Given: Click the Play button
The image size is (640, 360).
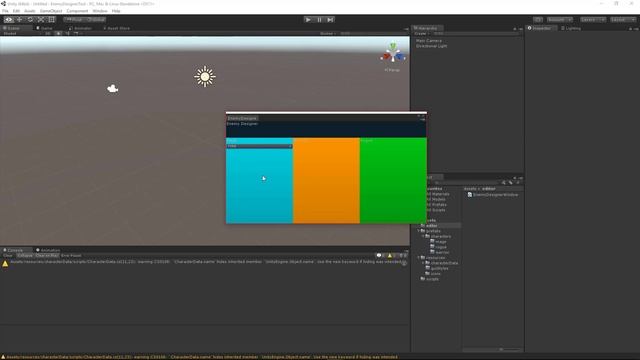Looking at the screenshot, I should 308,20.
